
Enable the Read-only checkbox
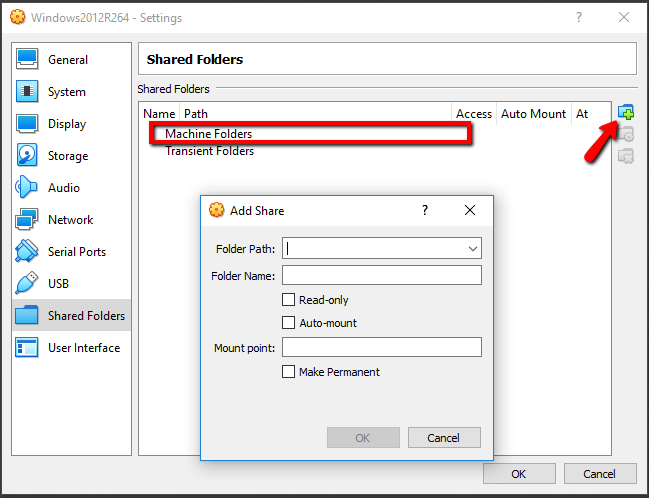click(x=290, y=300)
